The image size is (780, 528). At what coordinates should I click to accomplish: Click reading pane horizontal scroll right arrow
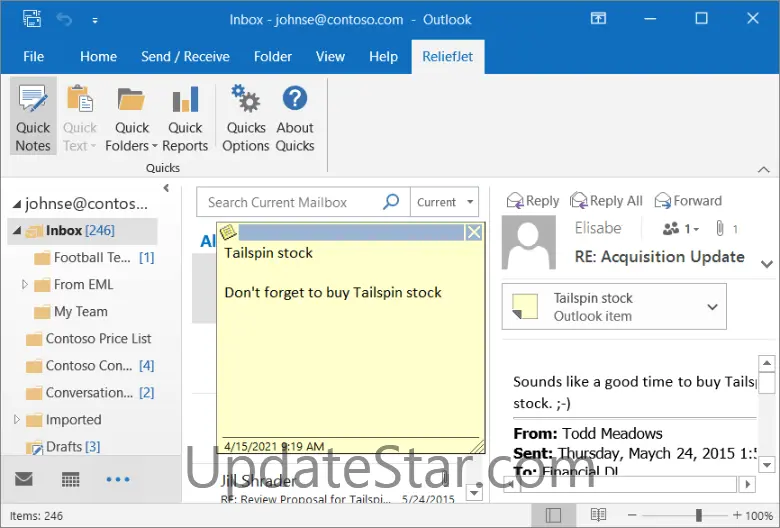(747, 484)
